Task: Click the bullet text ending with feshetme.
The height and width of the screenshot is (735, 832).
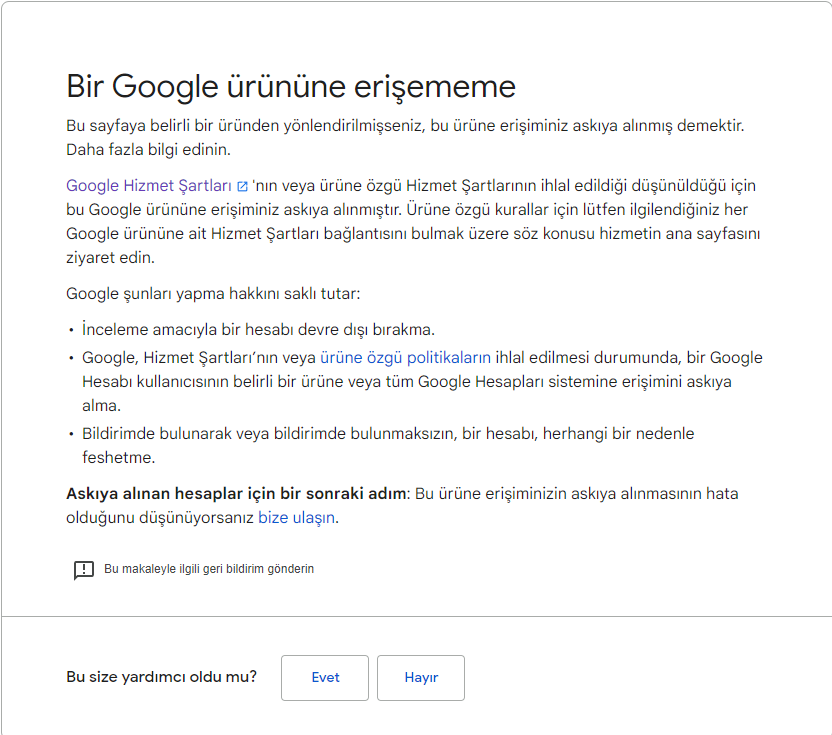Action: 388,445
